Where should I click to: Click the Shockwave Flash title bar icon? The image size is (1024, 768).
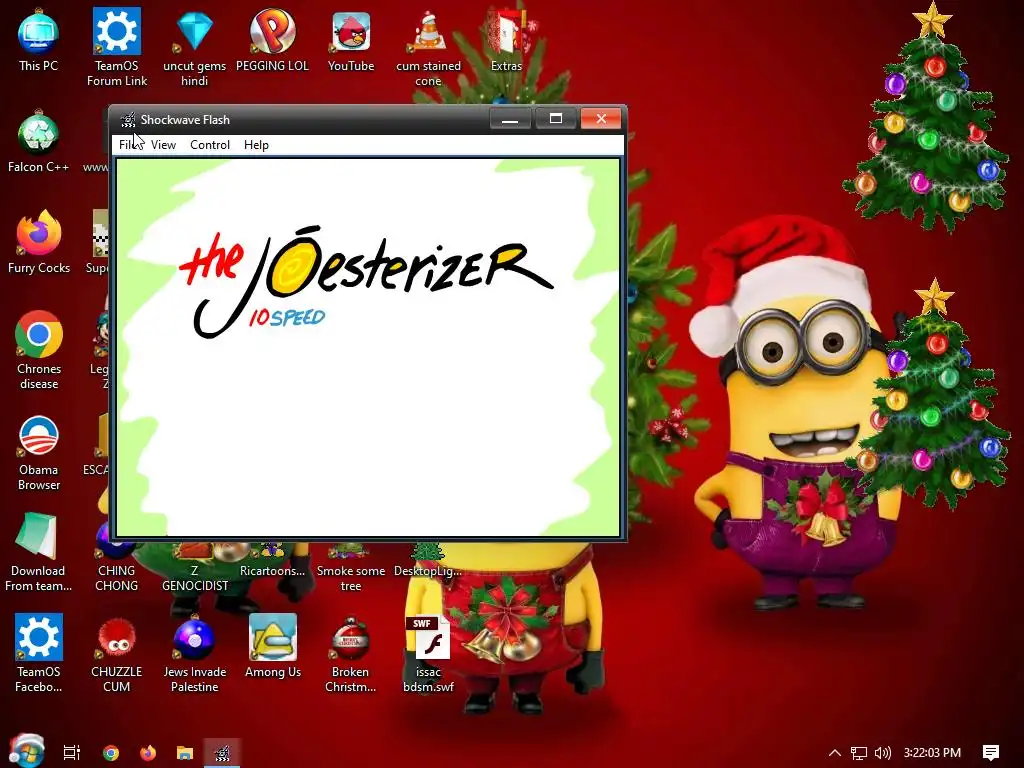pos(127,120)
